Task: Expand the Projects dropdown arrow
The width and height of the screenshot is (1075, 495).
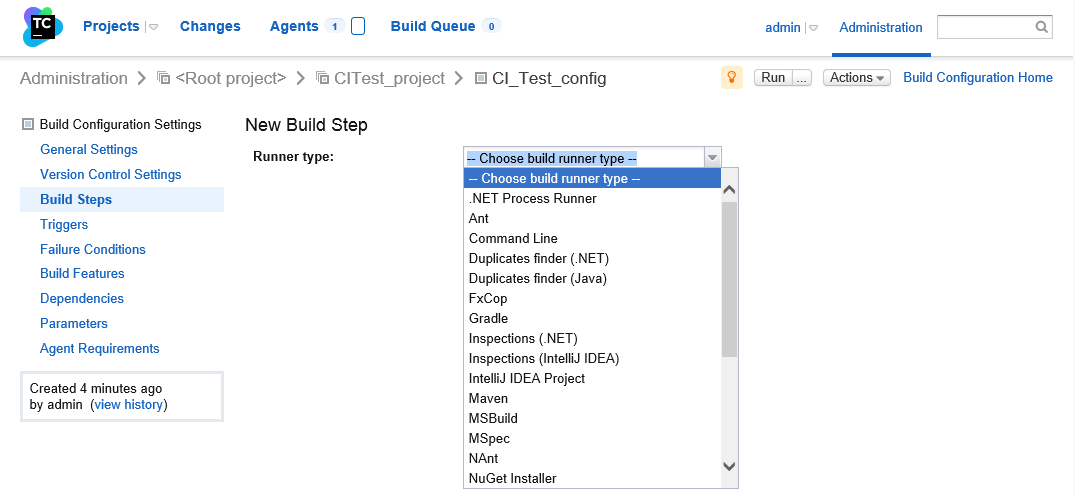Action: [x=153, y=27]
